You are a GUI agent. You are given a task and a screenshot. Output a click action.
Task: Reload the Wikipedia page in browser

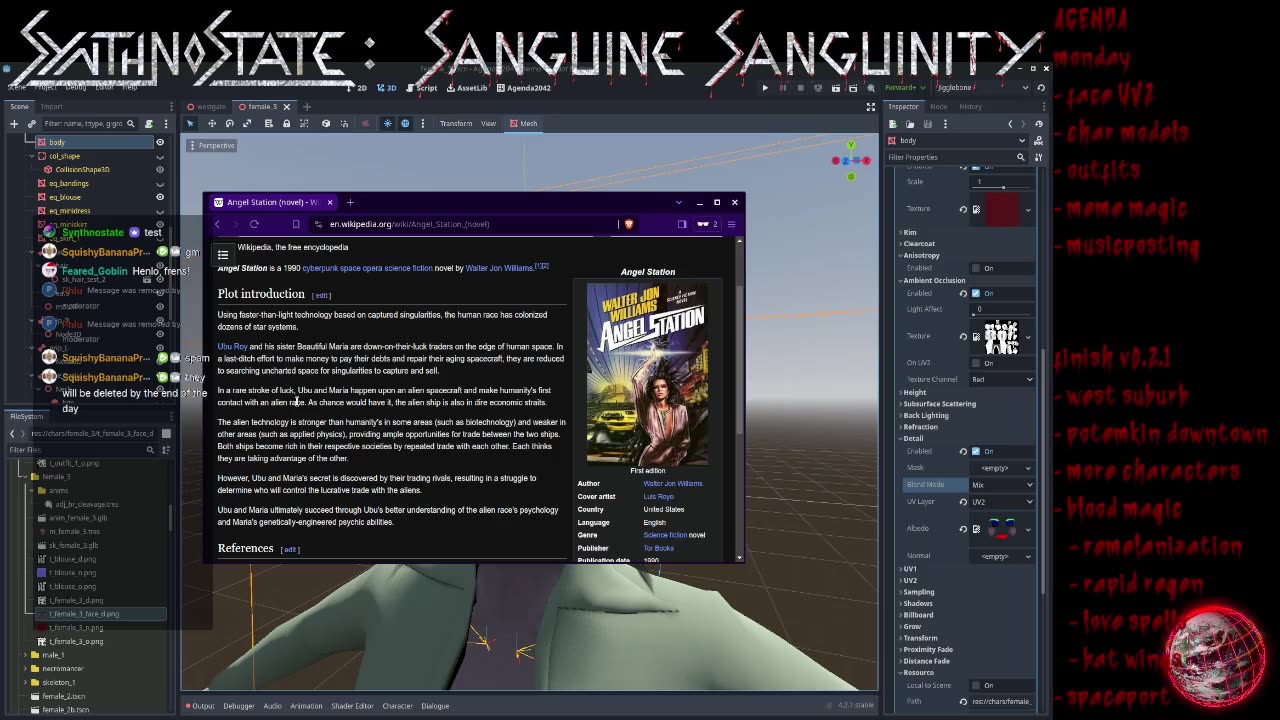pyautogui.click(x=254, y=224)
